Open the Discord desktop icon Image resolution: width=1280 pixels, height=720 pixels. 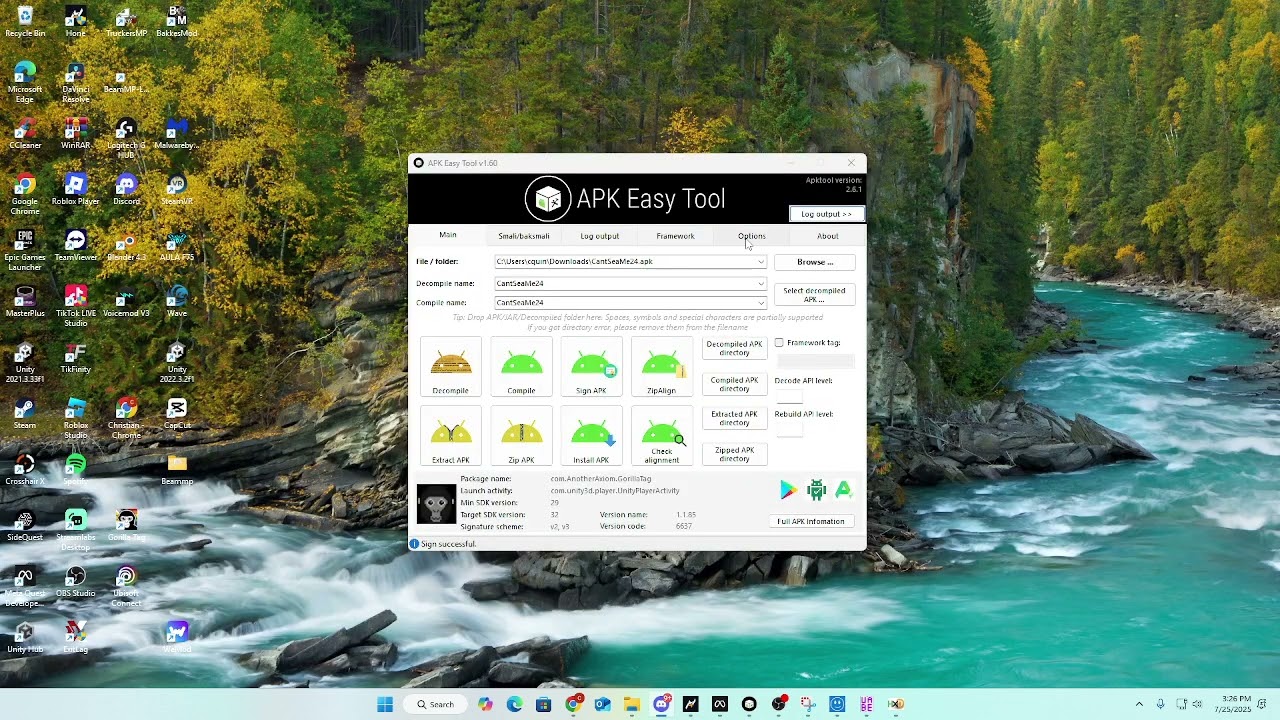pos(126,189)
